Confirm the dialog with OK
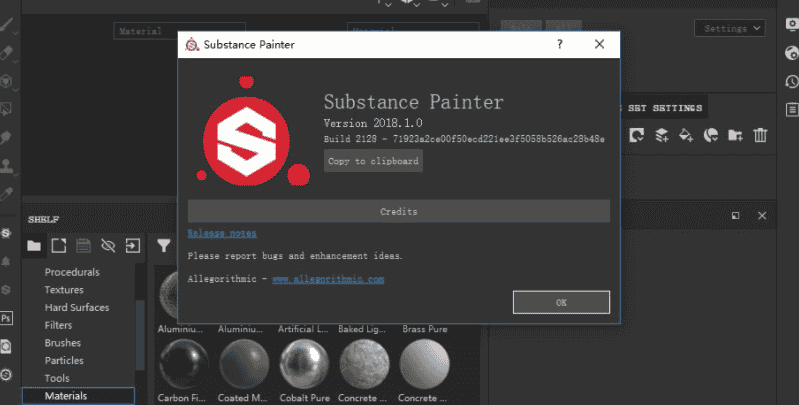 tap(561, 302)
